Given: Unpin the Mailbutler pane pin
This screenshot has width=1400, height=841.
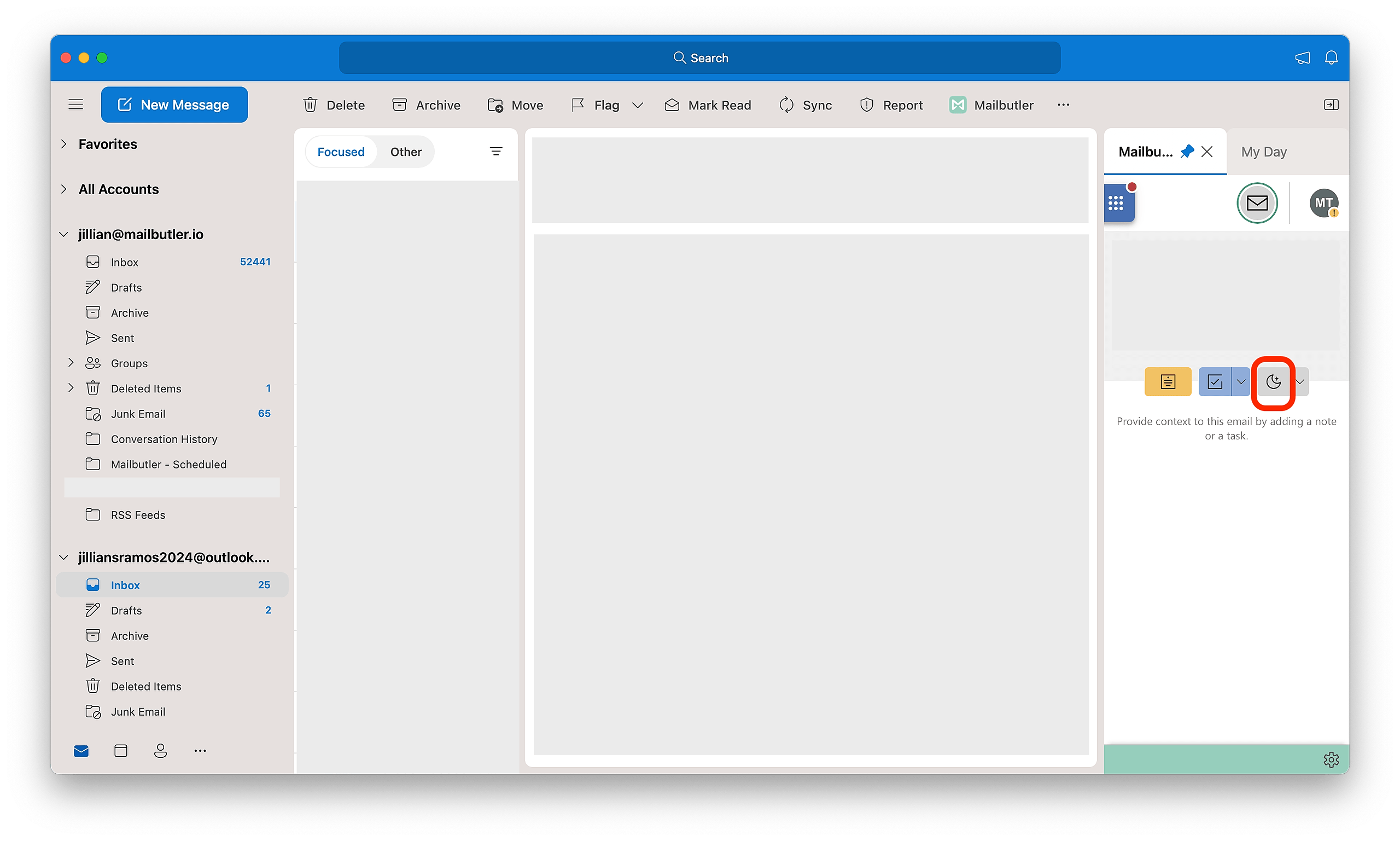Looking at the screenshot, I should point(1187,152).
